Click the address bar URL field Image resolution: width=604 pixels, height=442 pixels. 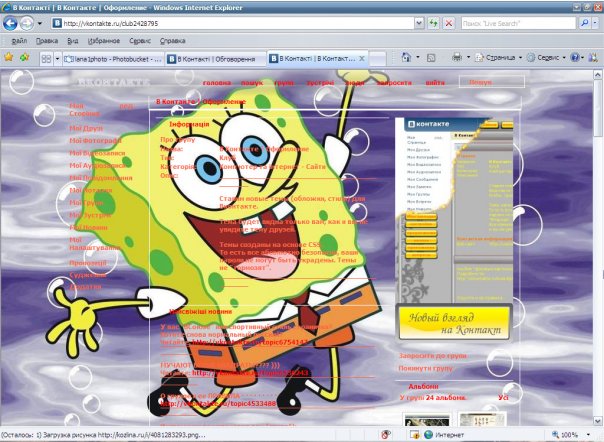coord(233,24)
